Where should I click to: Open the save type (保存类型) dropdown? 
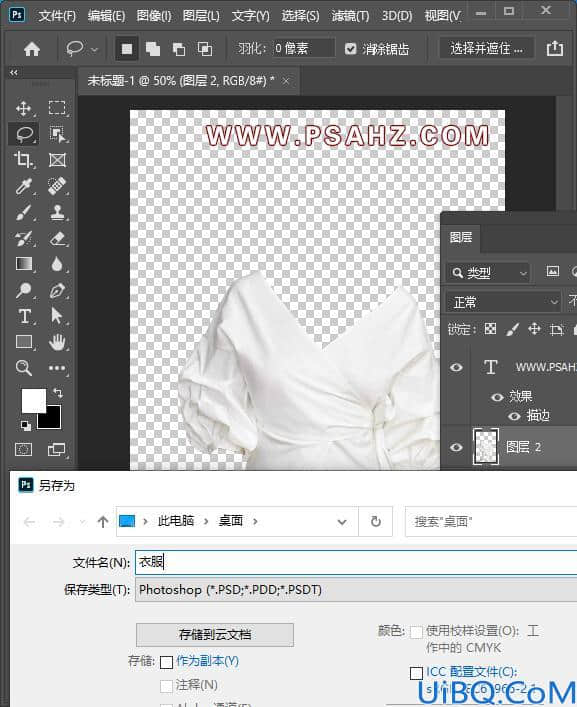(356, 590)
